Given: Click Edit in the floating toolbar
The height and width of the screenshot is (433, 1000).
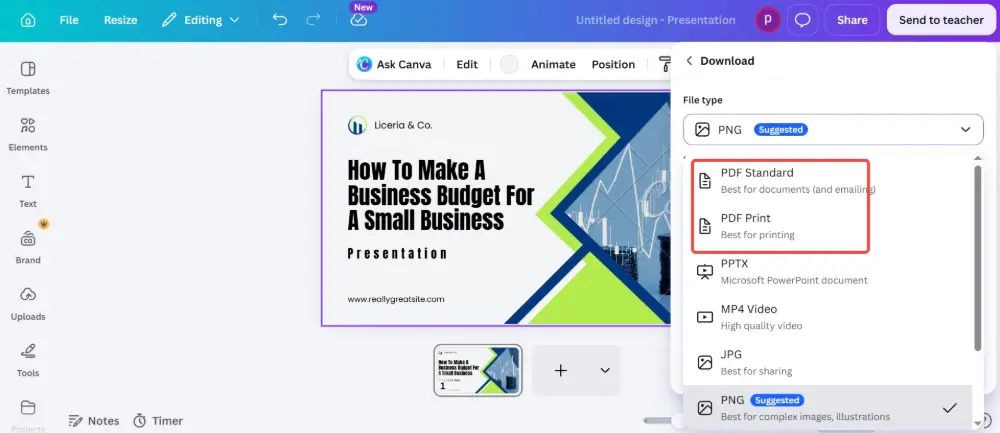Looking at the screenshot, I should point(467,64).
